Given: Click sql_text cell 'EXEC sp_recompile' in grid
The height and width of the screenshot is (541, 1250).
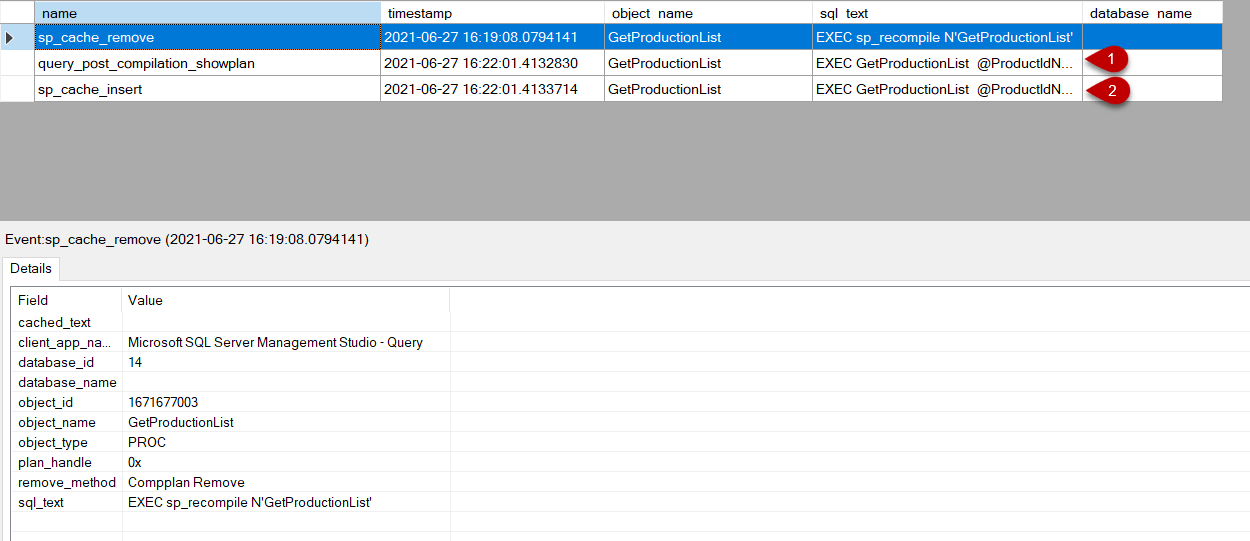Looking at the screenshot, I should coord(947,37).
